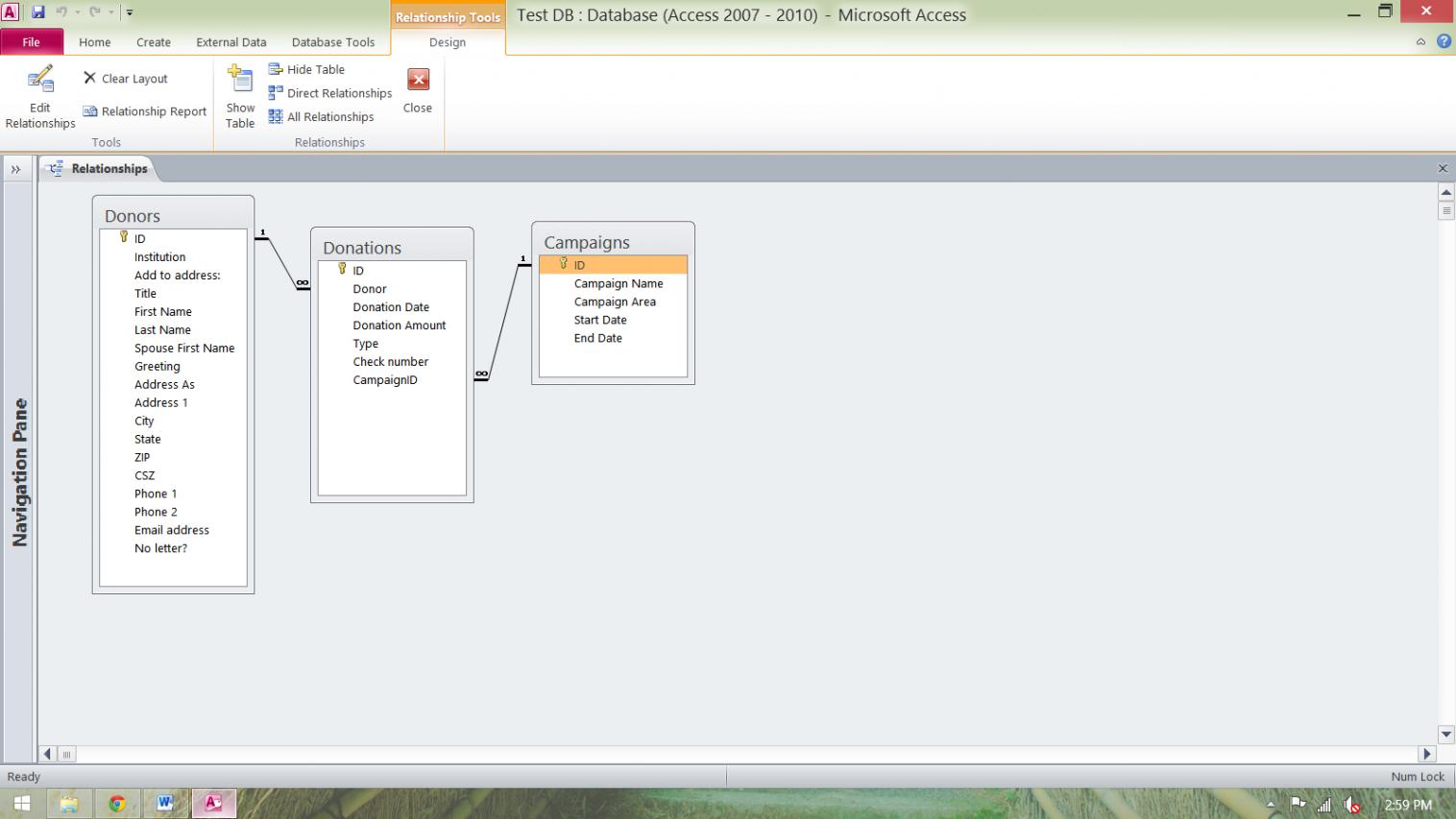Open the Show Table dialog
The image size is (1456, 819).
coord(240,97)
